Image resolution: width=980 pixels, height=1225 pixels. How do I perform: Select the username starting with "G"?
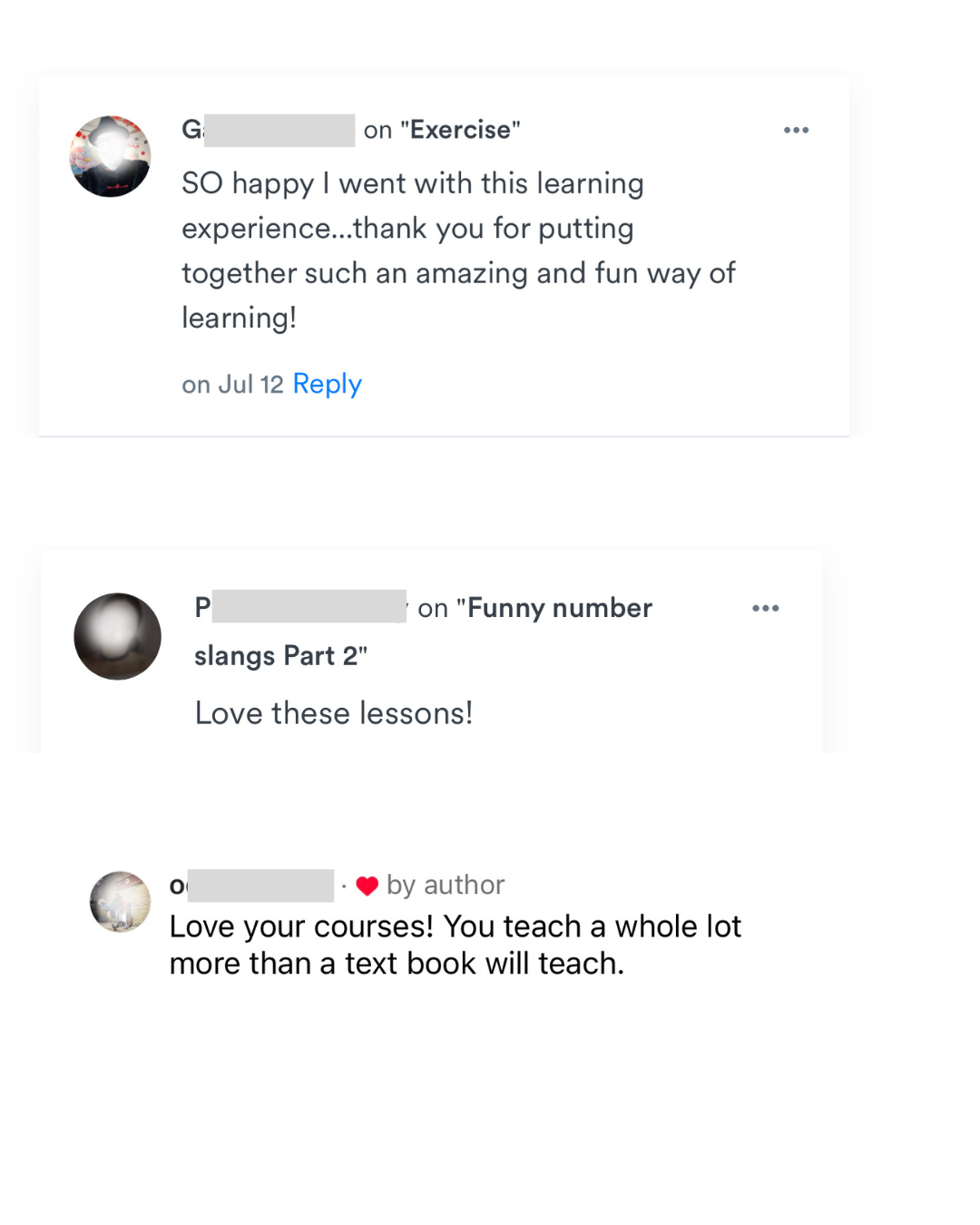(268, 130)
